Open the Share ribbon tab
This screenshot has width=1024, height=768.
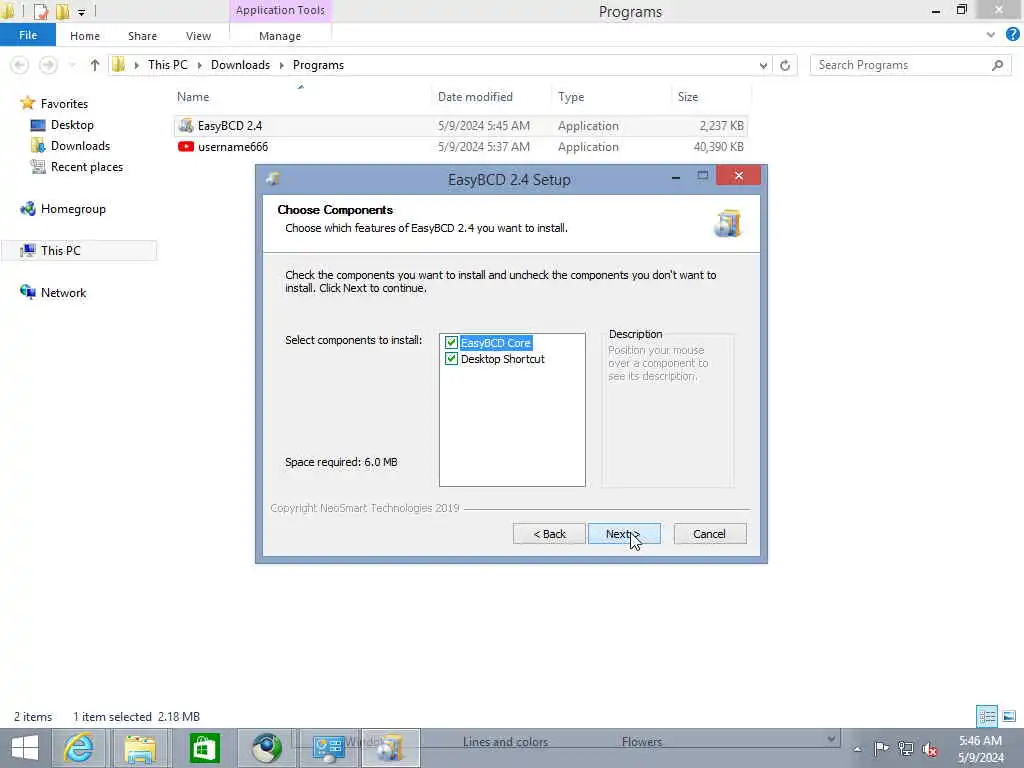pos(142,36)
